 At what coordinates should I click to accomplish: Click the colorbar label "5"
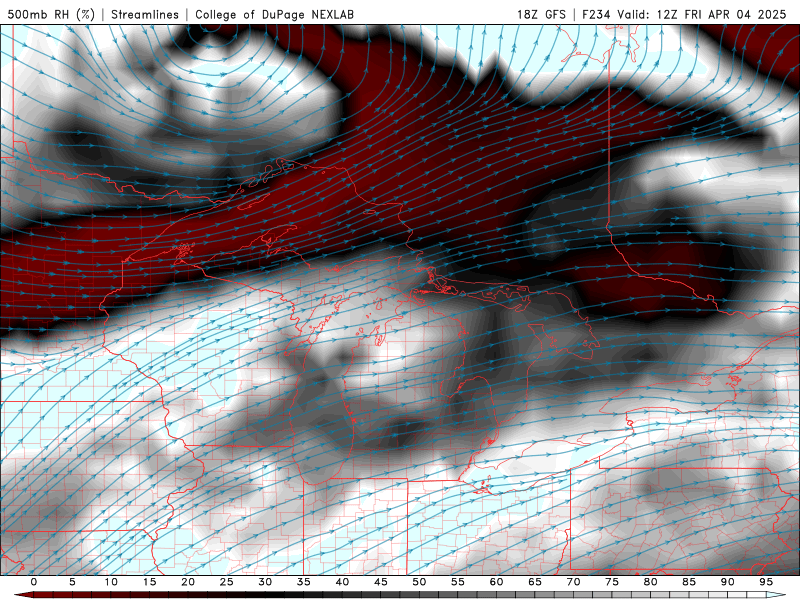[x=72, y=582]
